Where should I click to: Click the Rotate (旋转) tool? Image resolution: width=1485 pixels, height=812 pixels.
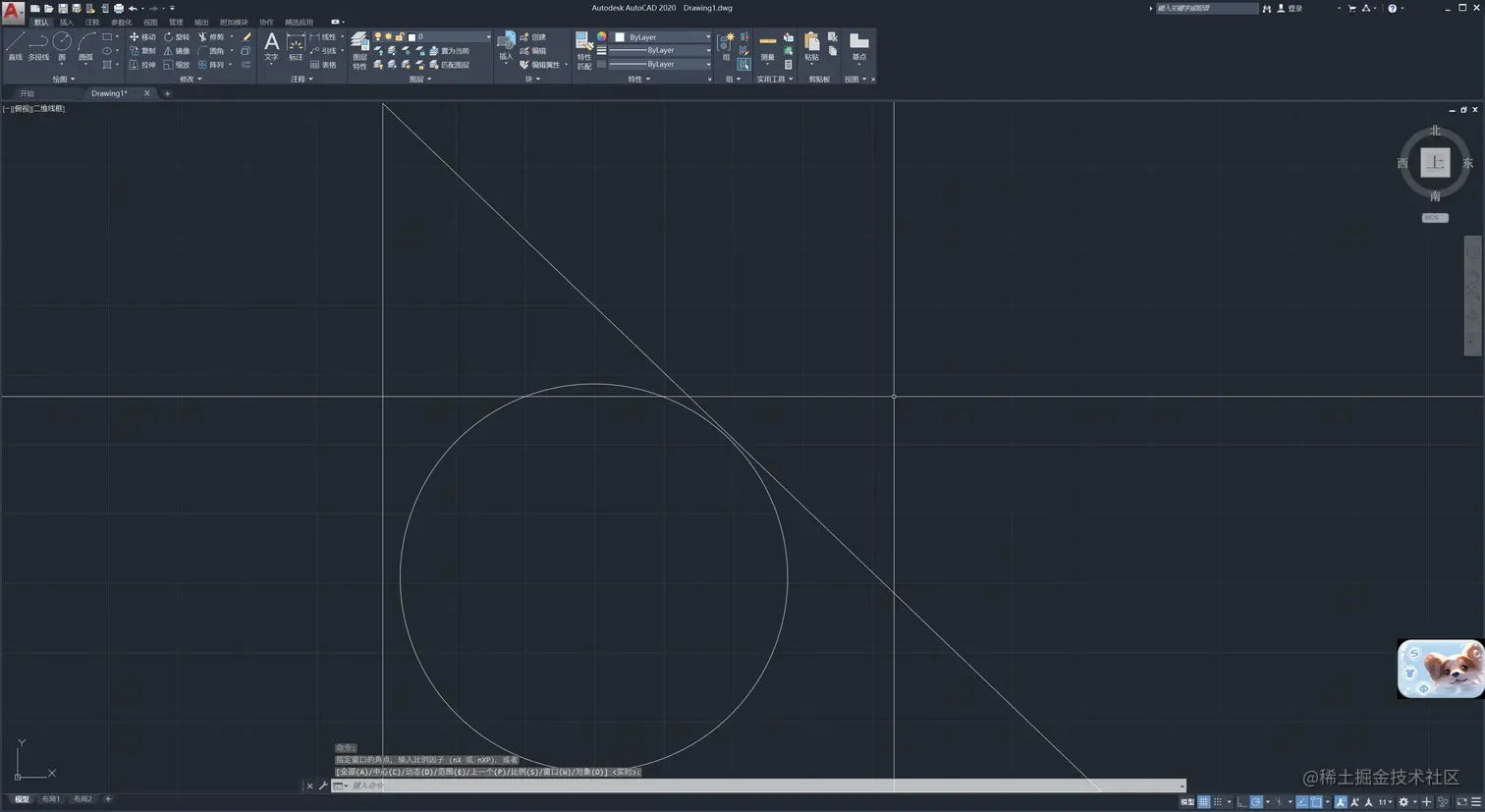coord(177,36)
